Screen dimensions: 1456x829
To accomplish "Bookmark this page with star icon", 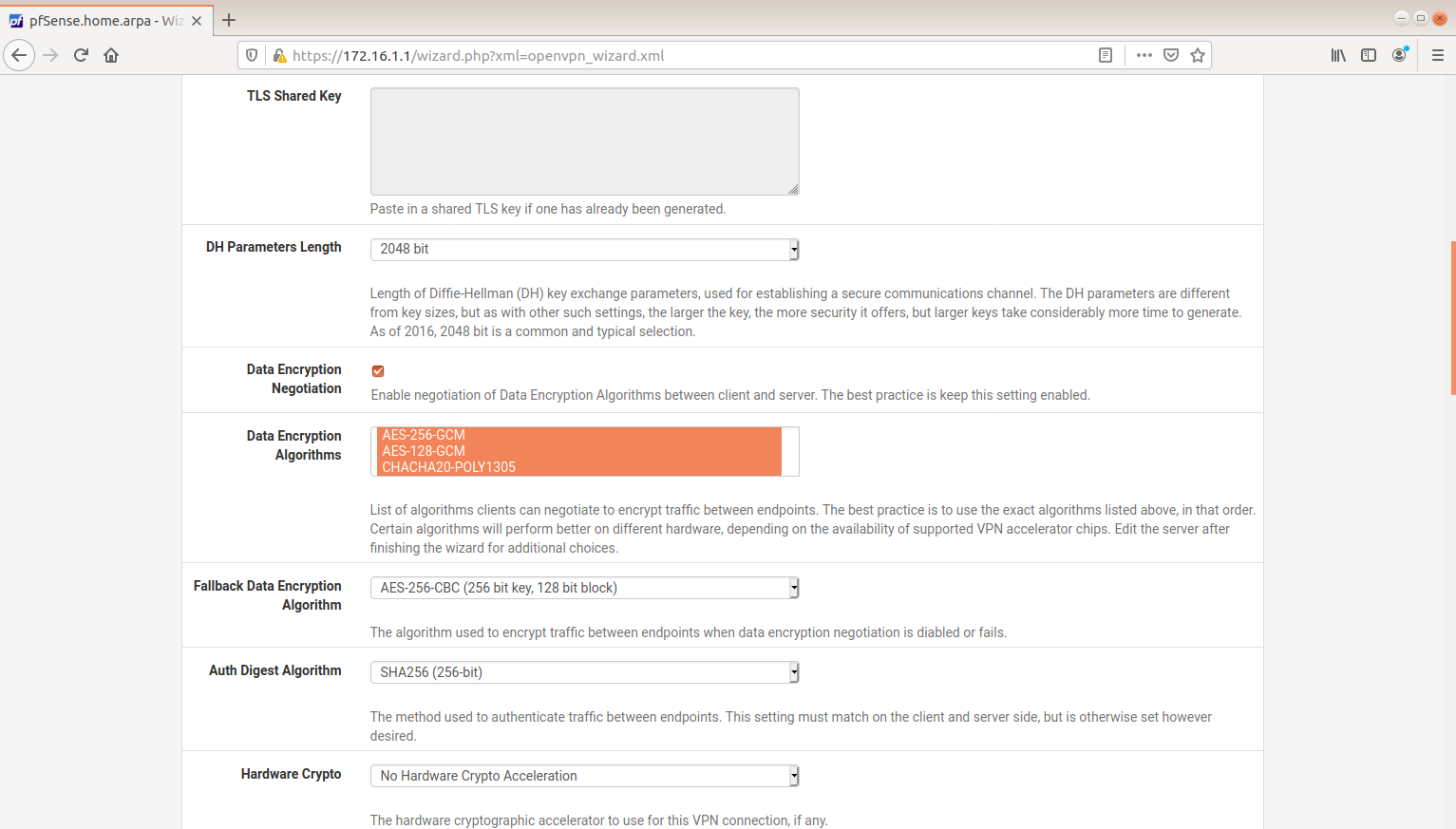I will pyautogui.click(x=1198, y=55).
